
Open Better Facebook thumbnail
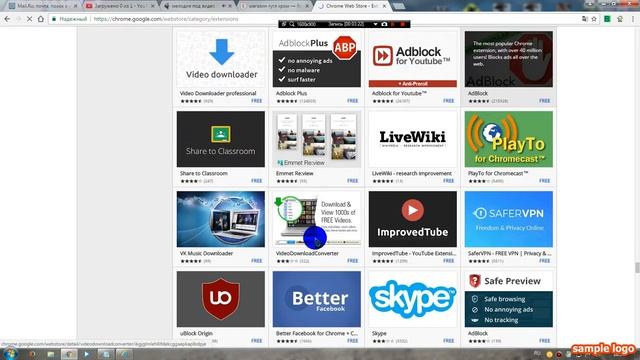pyautogui.click(x=317, y=299)
